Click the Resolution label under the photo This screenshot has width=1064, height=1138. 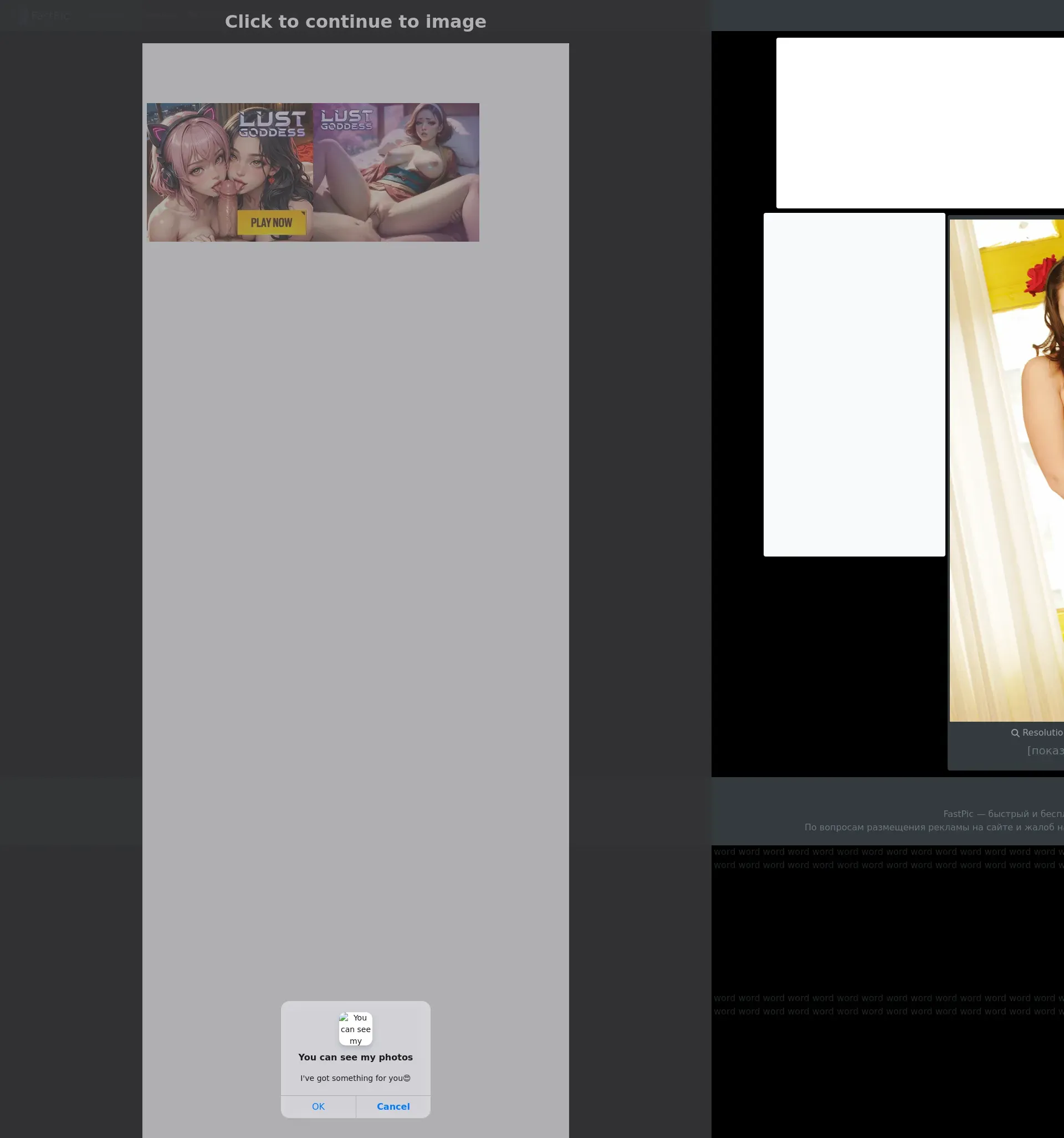pyautogui.click(x=1042, y=733)
